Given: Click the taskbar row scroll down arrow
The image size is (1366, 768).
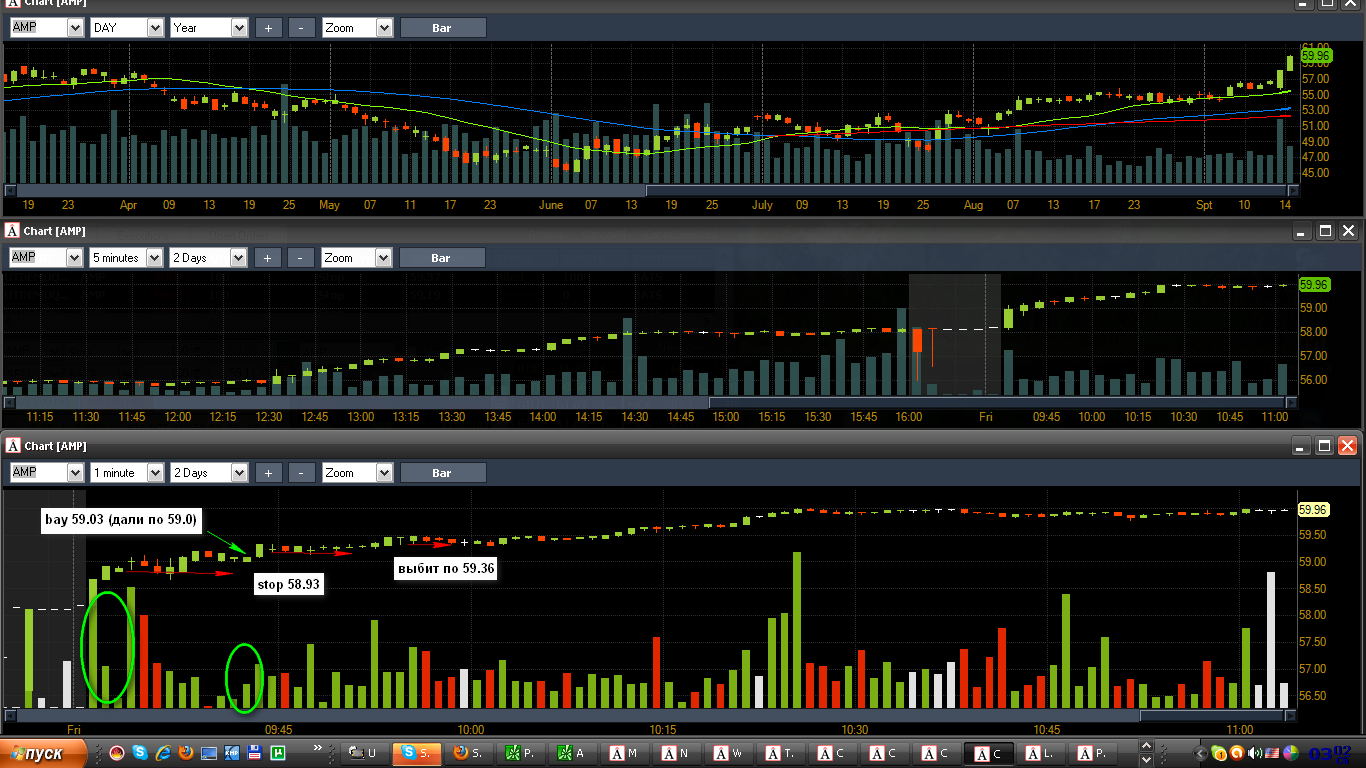Looking at the screenshot, I should (1146, 759).
